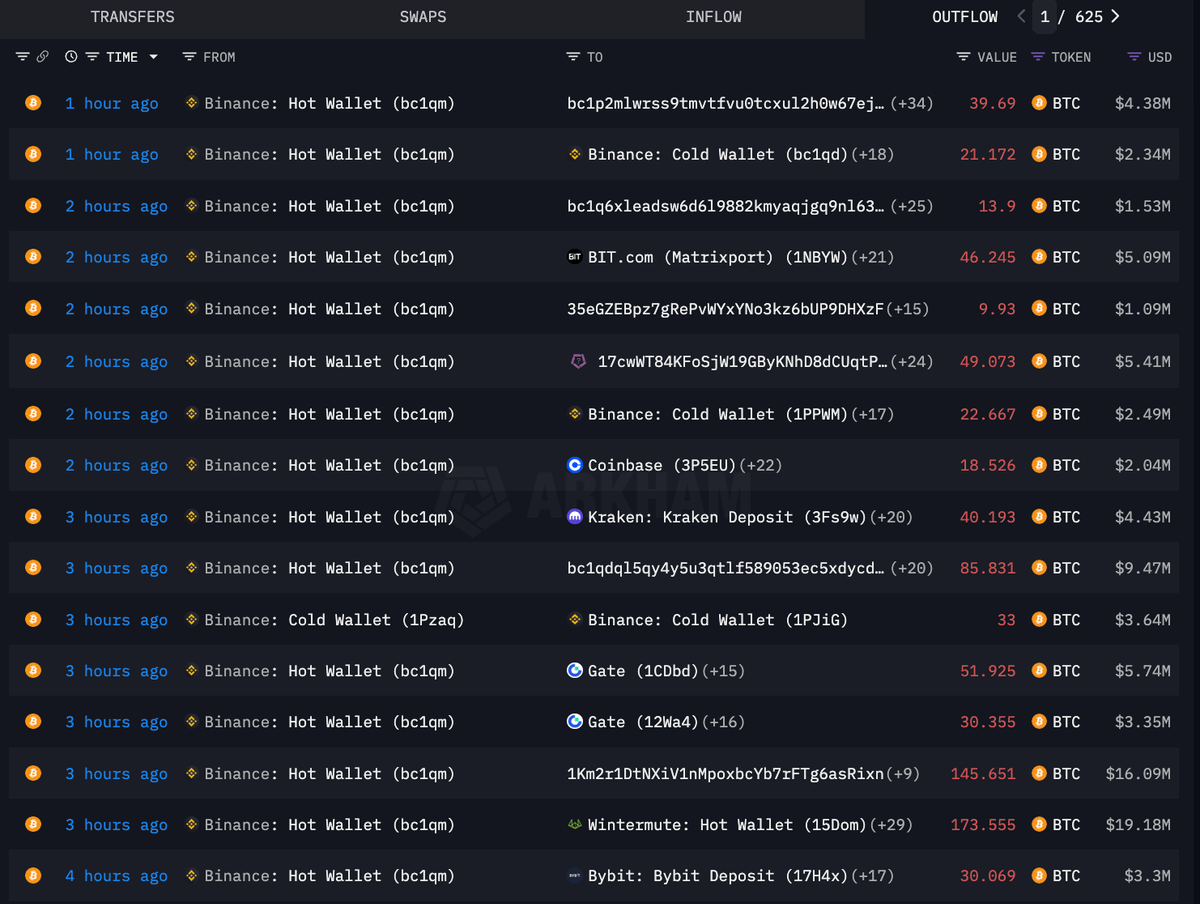Click Binance sender icon on 13.9 BTC row
1200x904 pixels.
(x=192, y=206)
